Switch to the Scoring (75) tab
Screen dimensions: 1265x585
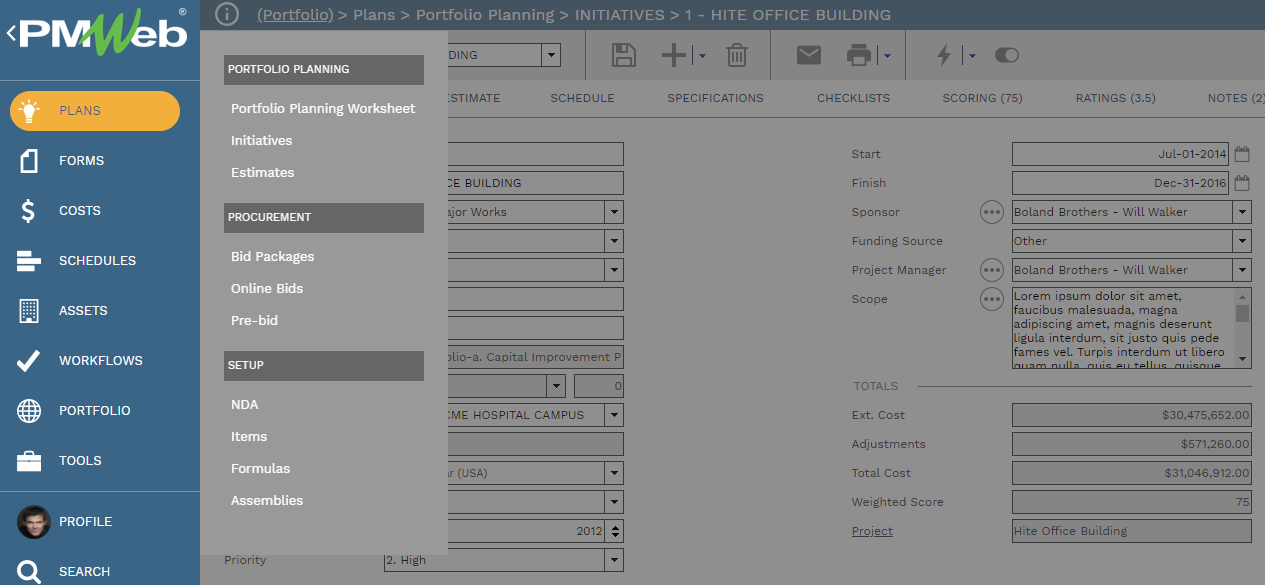coord(982,98)
